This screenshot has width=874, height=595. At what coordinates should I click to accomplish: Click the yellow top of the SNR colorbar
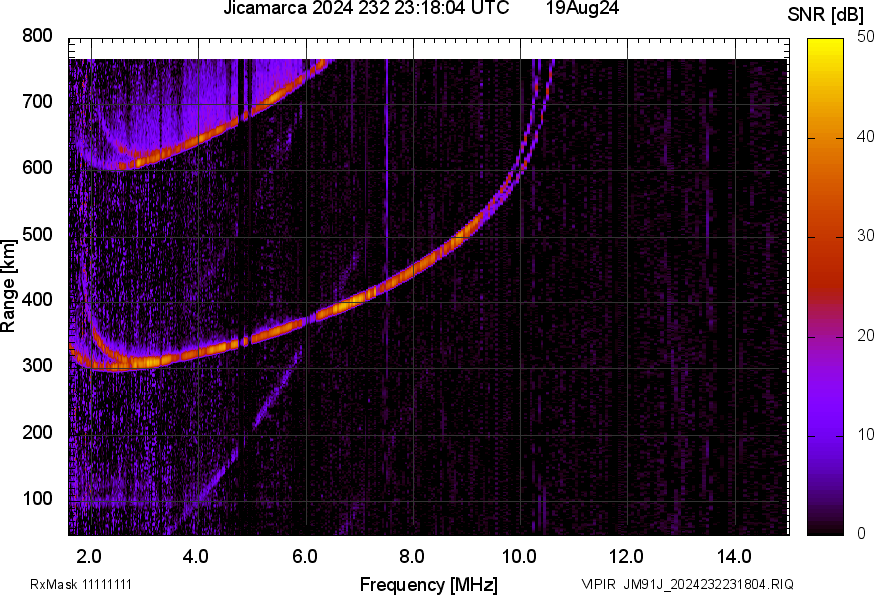pos(825,43)
